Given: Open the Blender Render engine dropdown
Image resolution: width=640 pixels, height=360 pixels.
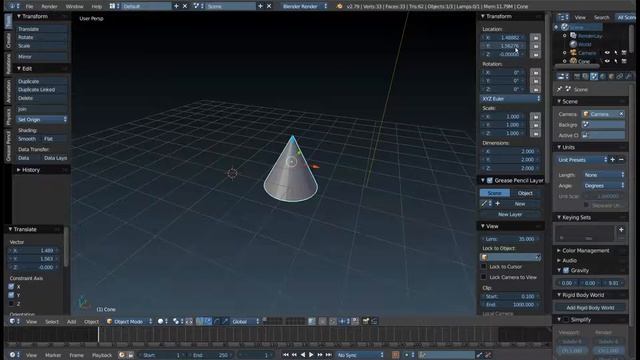Looking at the screenshot, I should 304,7.
